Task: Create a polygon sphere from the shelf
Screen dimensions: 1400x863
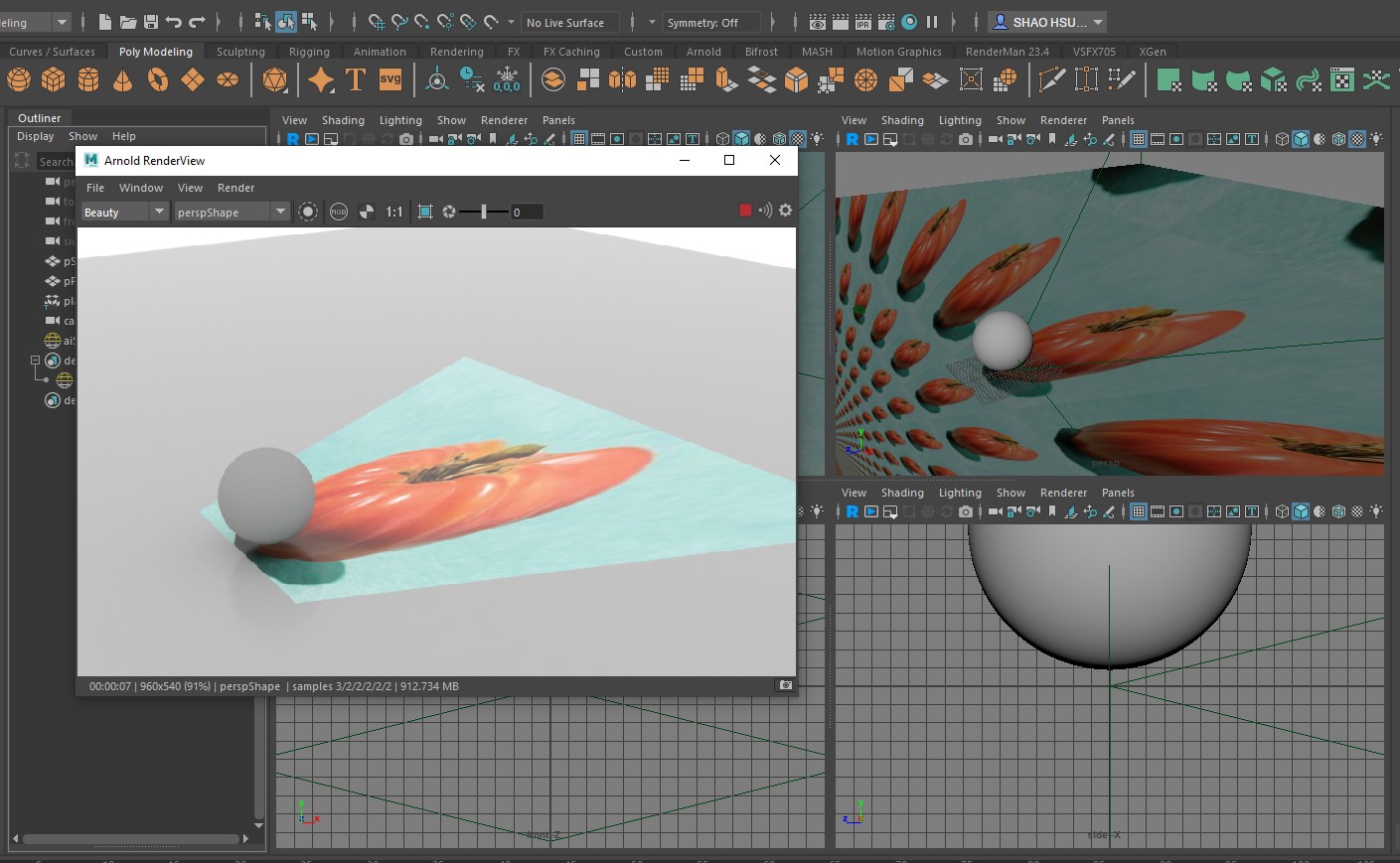Action: tap(18, 79)
